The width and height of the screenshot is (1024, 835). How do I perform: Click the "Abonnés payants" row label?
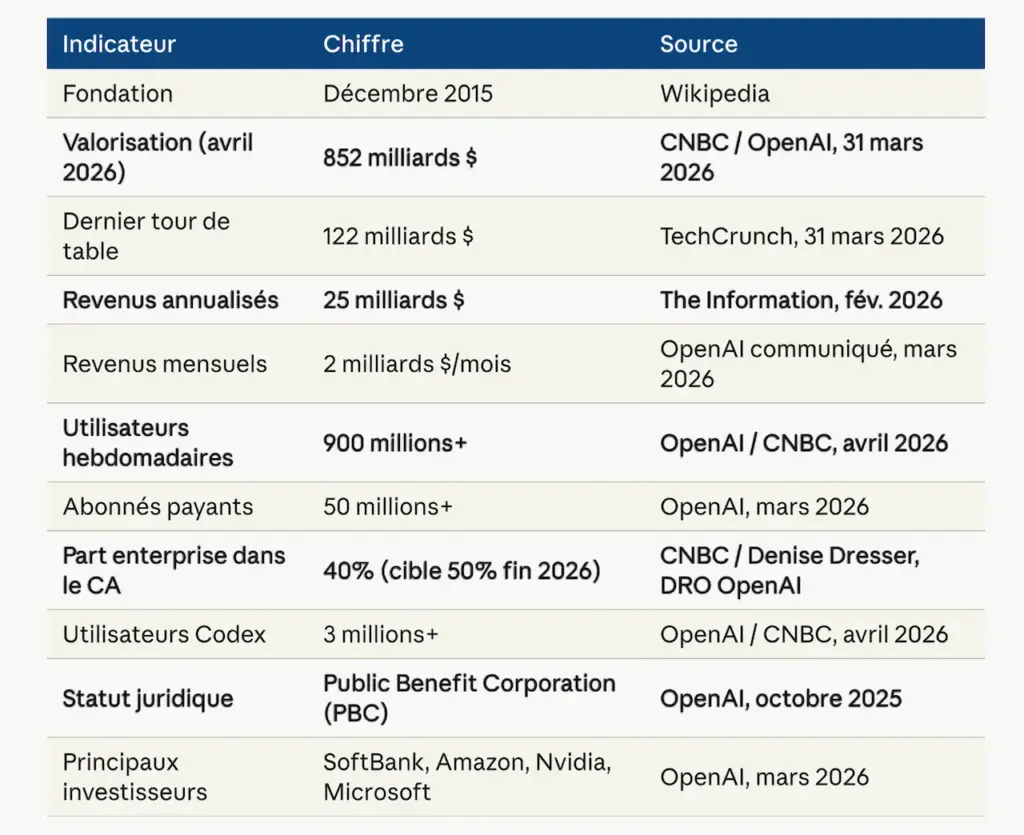(x=157, y=507)
